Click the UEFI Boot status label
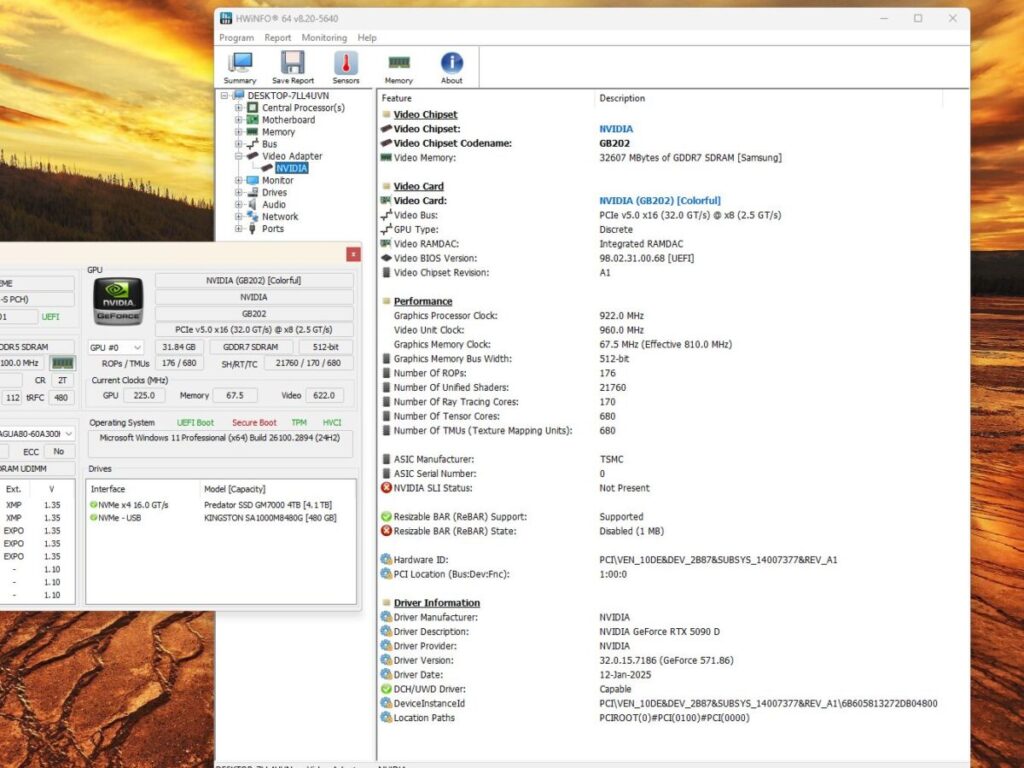Screen dimensions: 1024x768 point(195,423)
